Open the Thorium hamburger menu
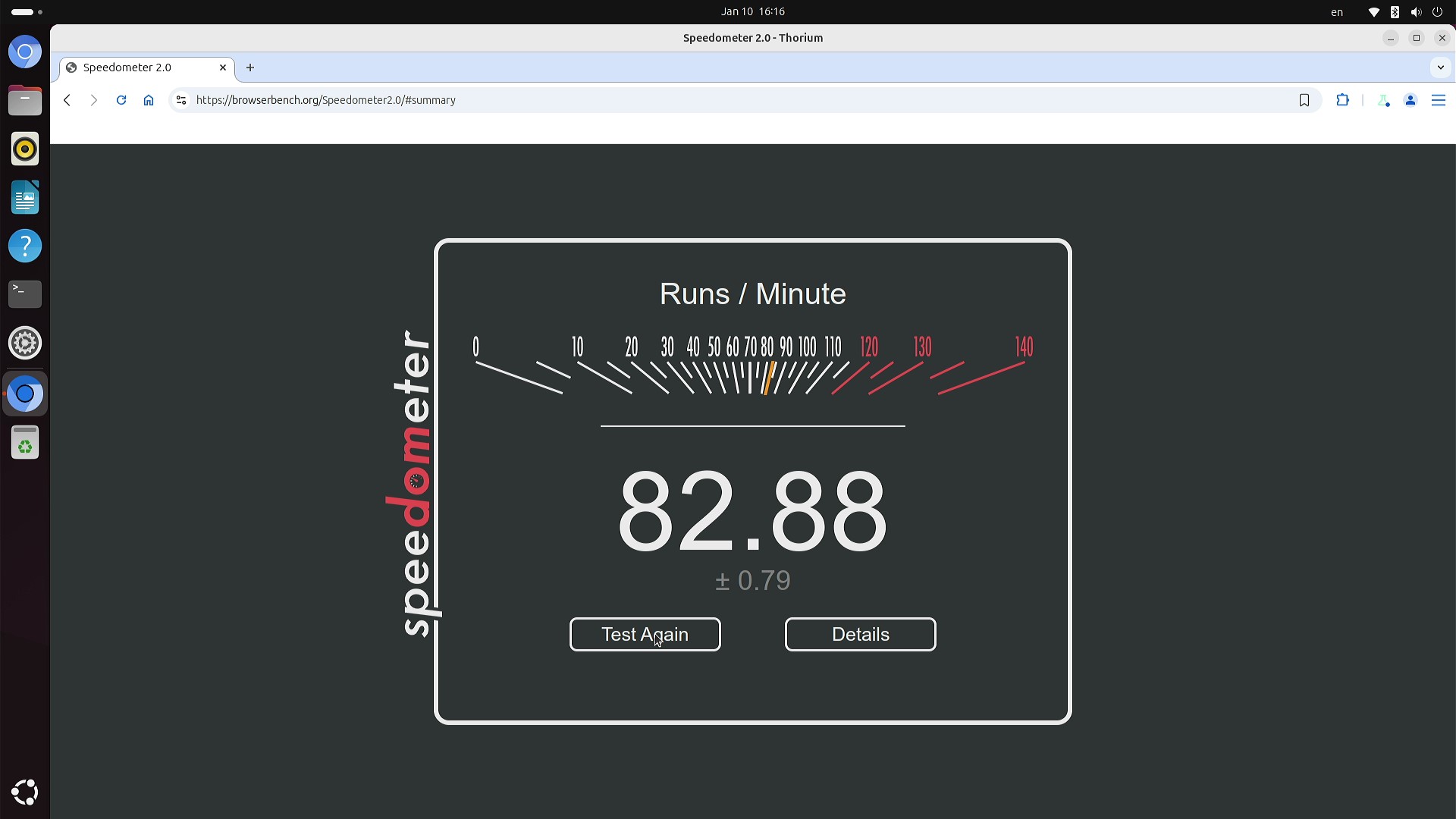Image resolution: width=1456 pixels, height=819 pixels. 1439,100
